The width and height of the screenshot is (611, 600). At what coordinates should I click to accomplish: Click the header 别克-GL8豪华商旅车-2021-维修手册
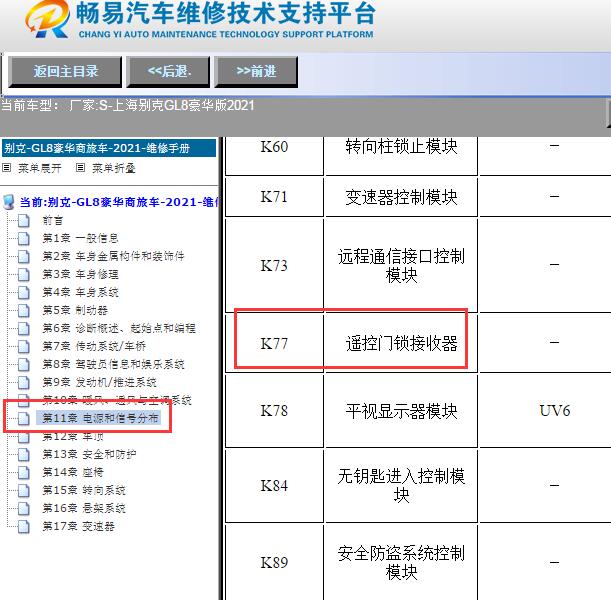109,148
